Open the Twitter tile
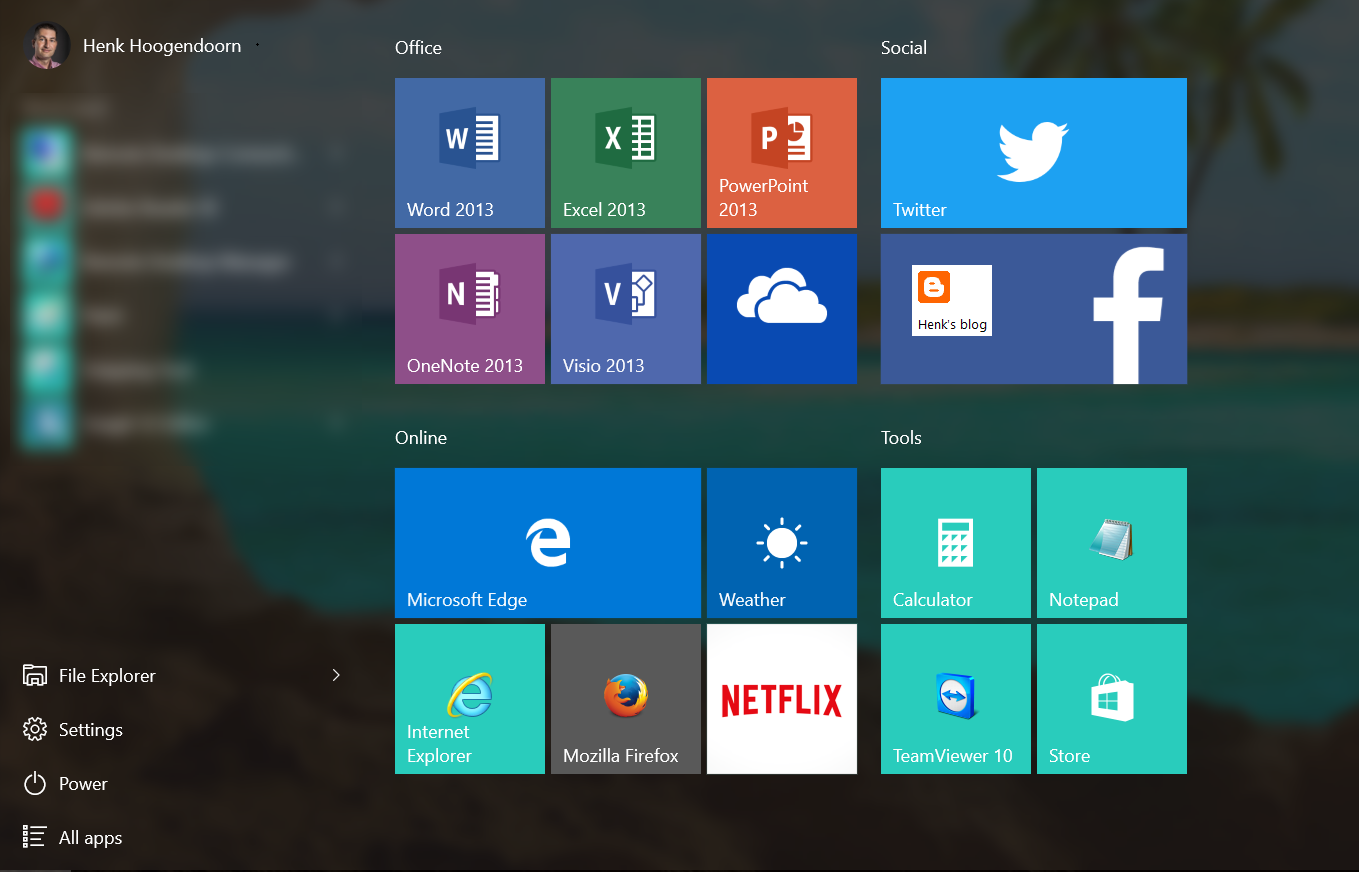 point(1033,152)
